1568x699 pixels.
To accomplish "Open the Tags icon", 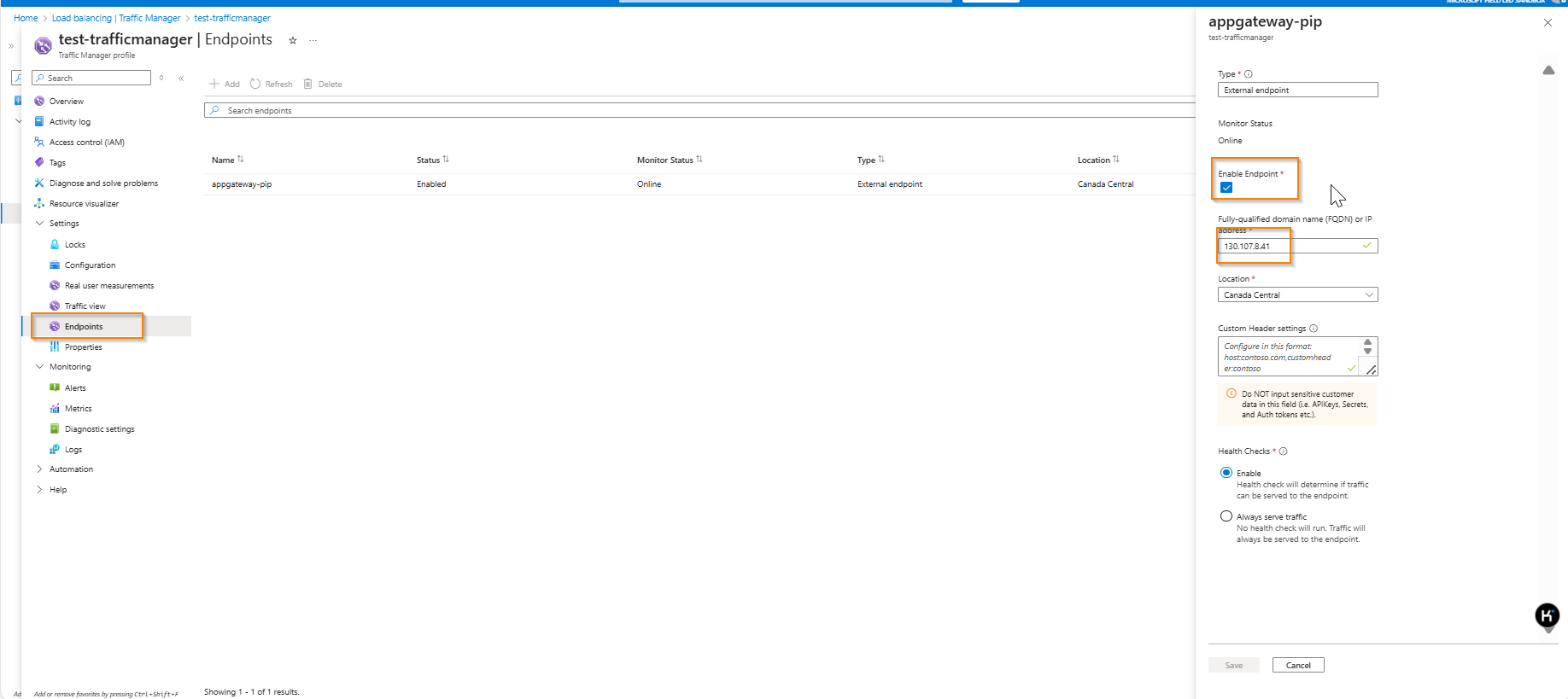I will pos(39,162).
